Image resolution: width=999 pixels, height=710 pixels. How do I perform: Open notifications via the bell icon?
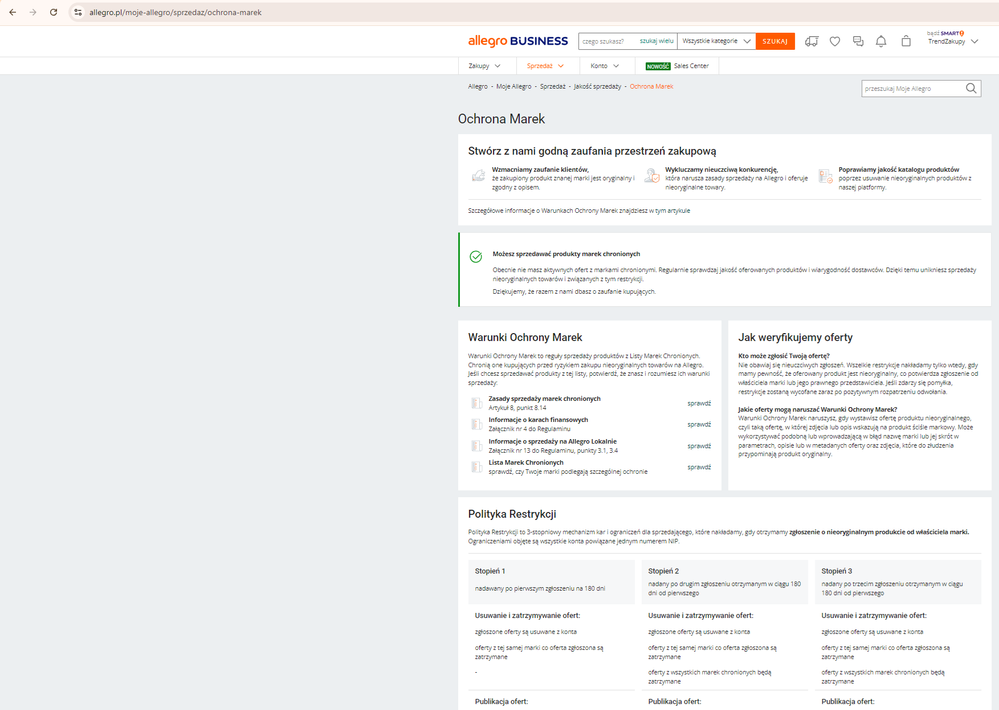(881, 41)
